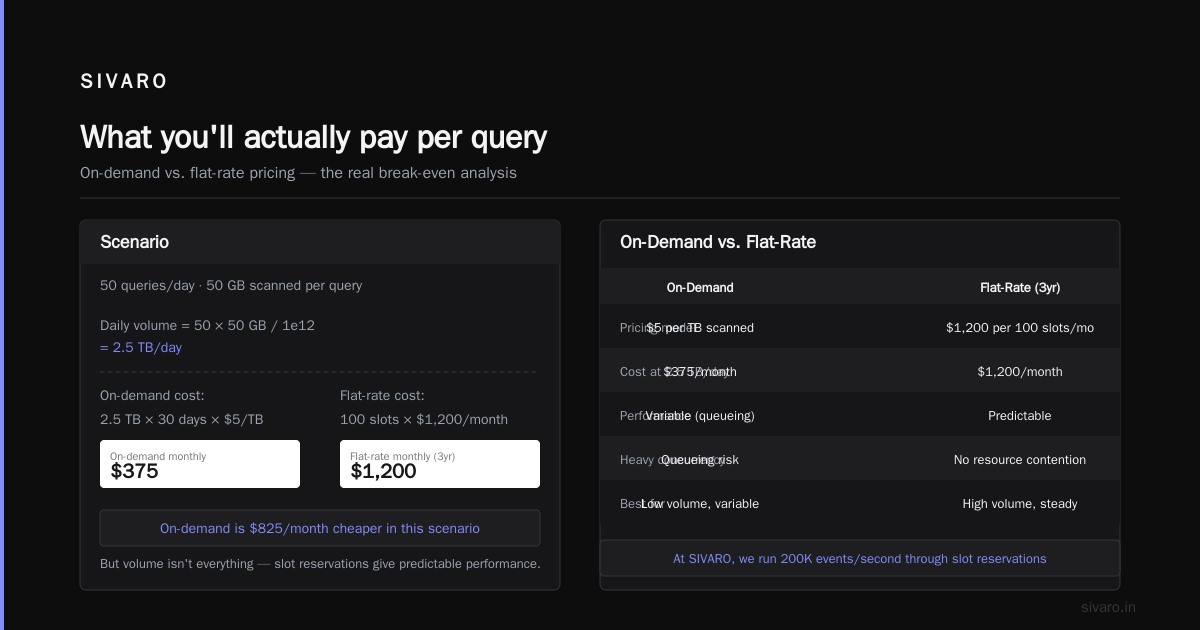Image resolution: width=1200 pixels, height=630 pixels.
Task: Click the 'On-demand cost:' label
Action: (x=152, y=395)
